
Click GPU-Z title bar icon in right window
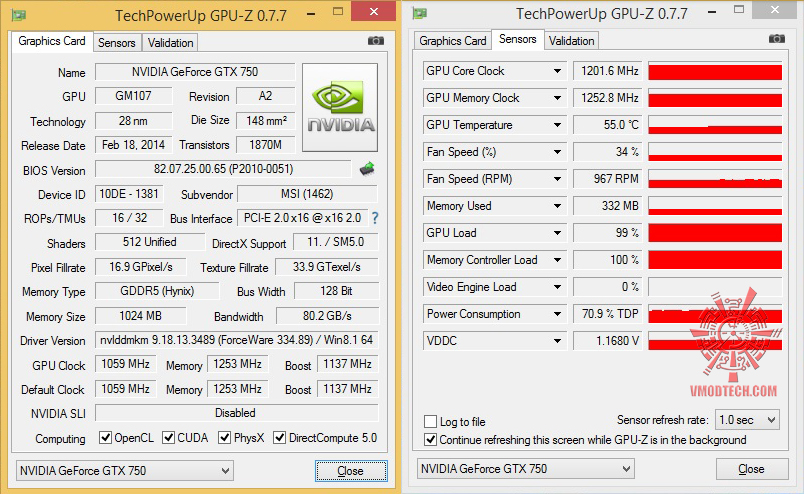click(x=420, y=13)
